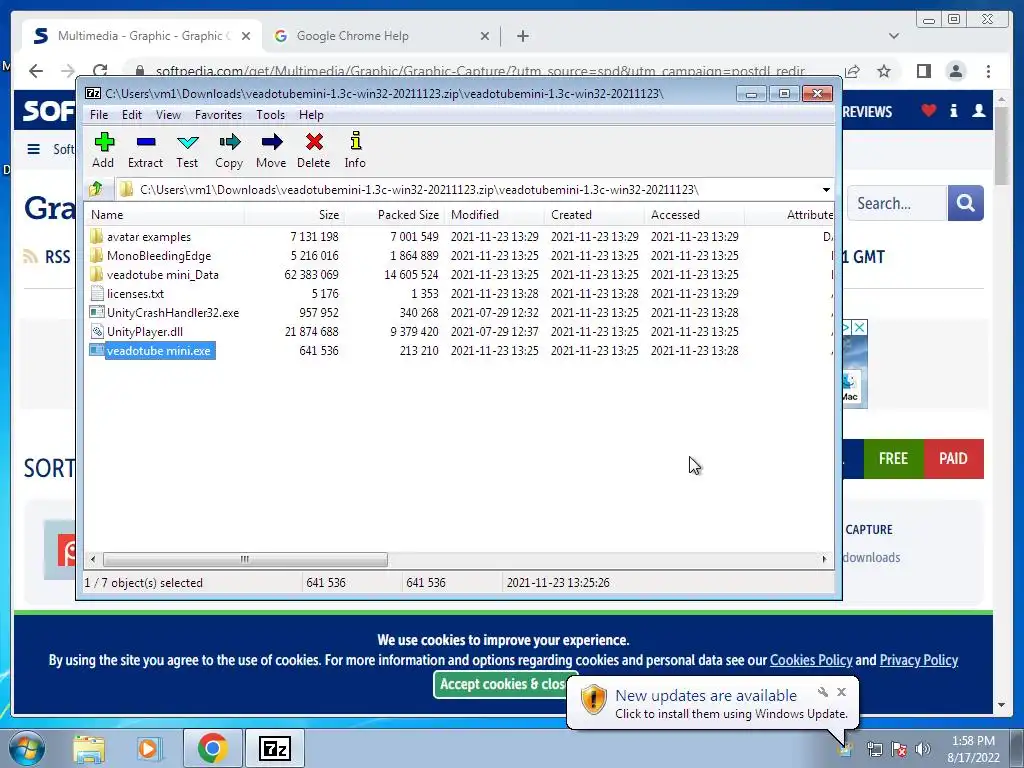Sort by Modified column header
This screenshot has width=1024, height=768.
tap(494, 215)
